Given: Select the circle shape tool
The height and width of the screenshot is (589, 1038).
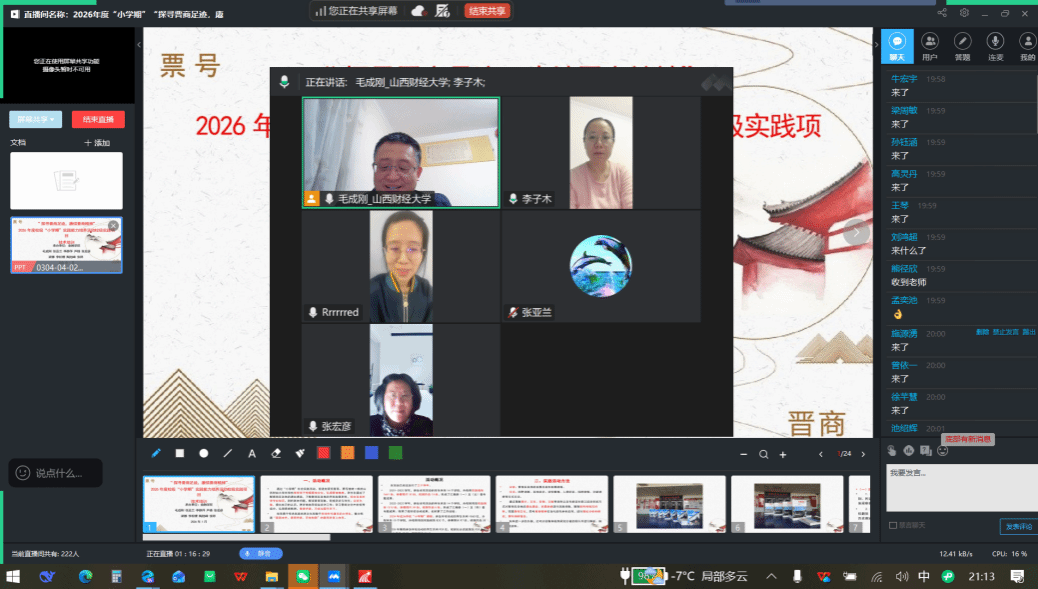Looking at the screenshot, I should pyautogui.click(x=204, y=453).
